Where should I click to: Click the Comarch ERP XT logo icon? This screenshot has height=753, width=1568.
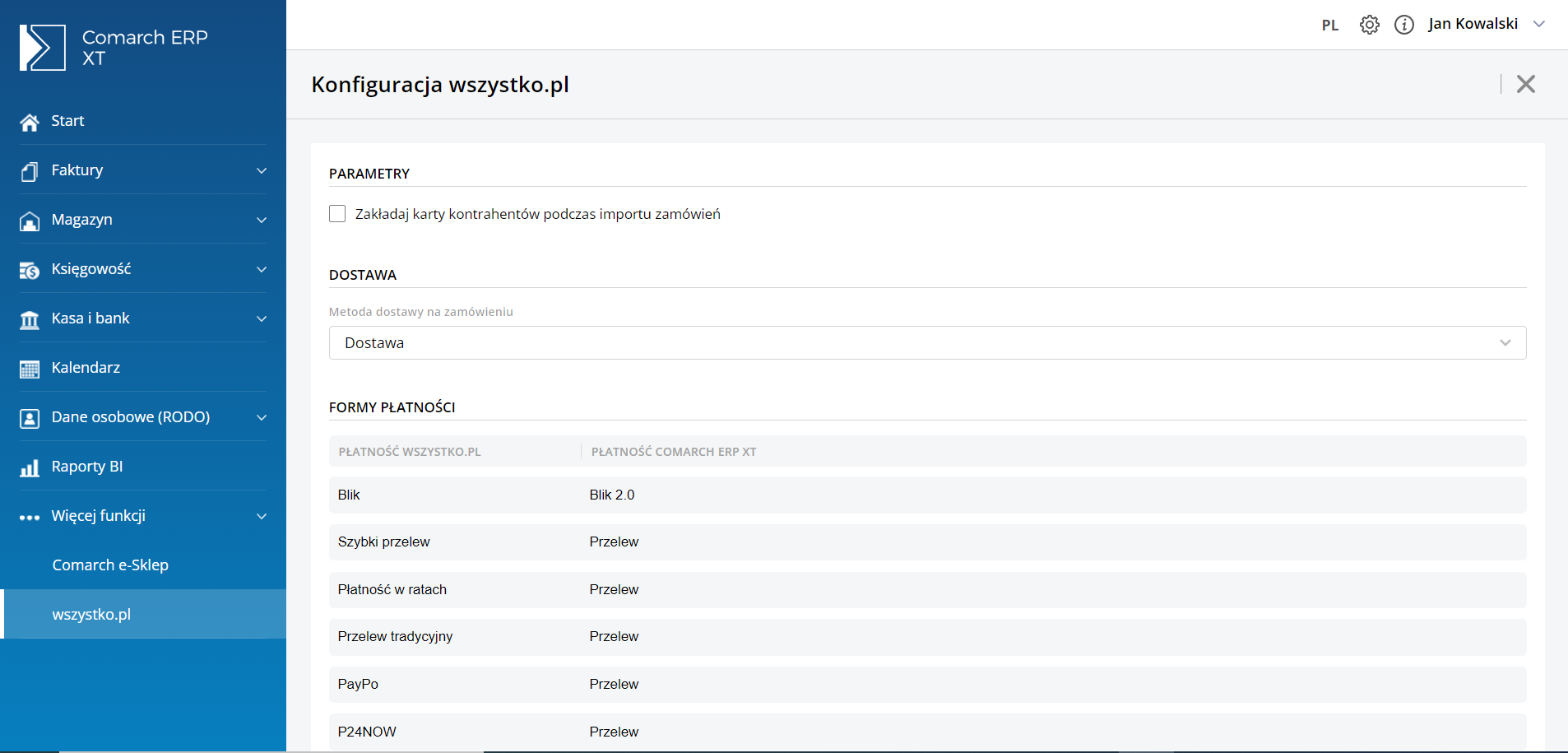coord(42,48)
